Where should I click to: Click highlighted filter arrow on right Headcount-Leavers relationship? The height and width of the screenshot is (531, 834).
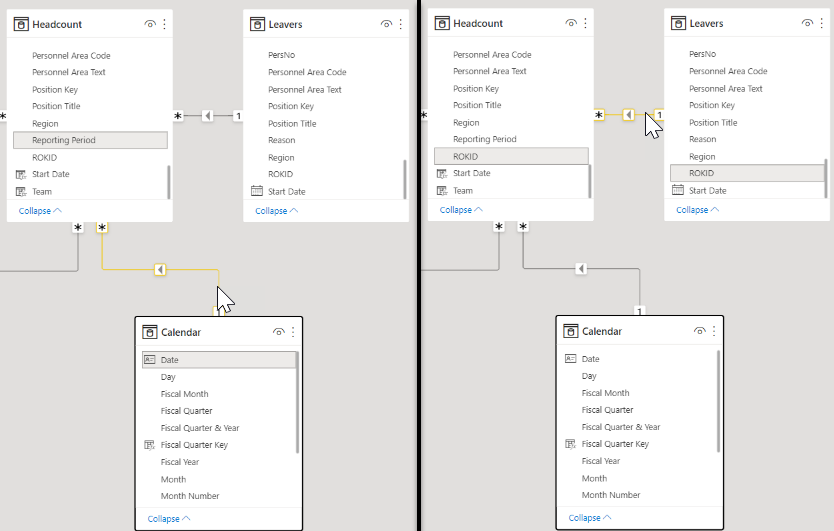(629, 114)
